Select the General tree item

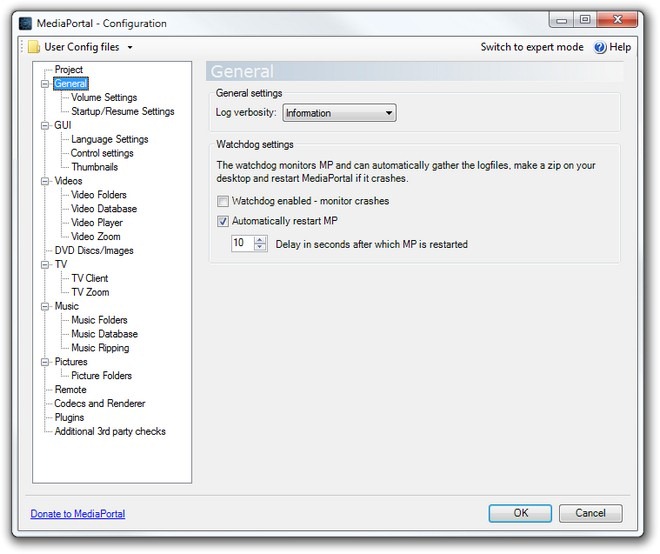[x=71, y=83]
